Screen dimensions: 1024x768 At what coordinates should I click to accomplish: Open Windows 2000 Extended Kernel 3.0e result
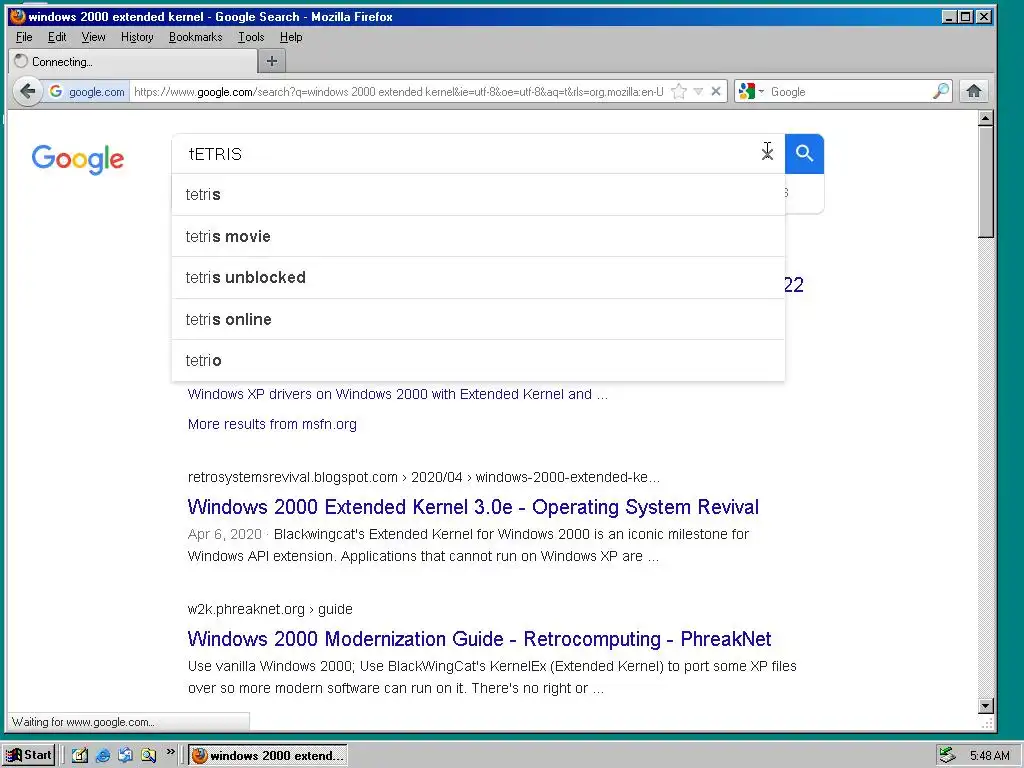pos(473,507)
